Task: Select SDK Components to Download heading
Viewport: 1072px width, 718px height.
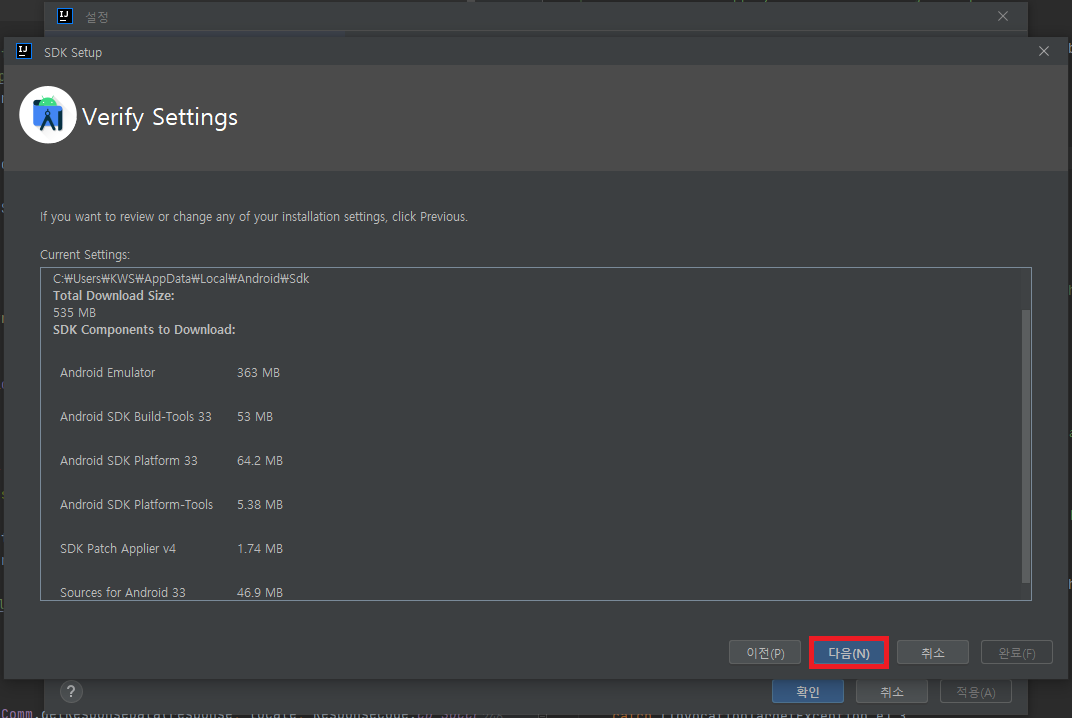Action: pos(144,330)
